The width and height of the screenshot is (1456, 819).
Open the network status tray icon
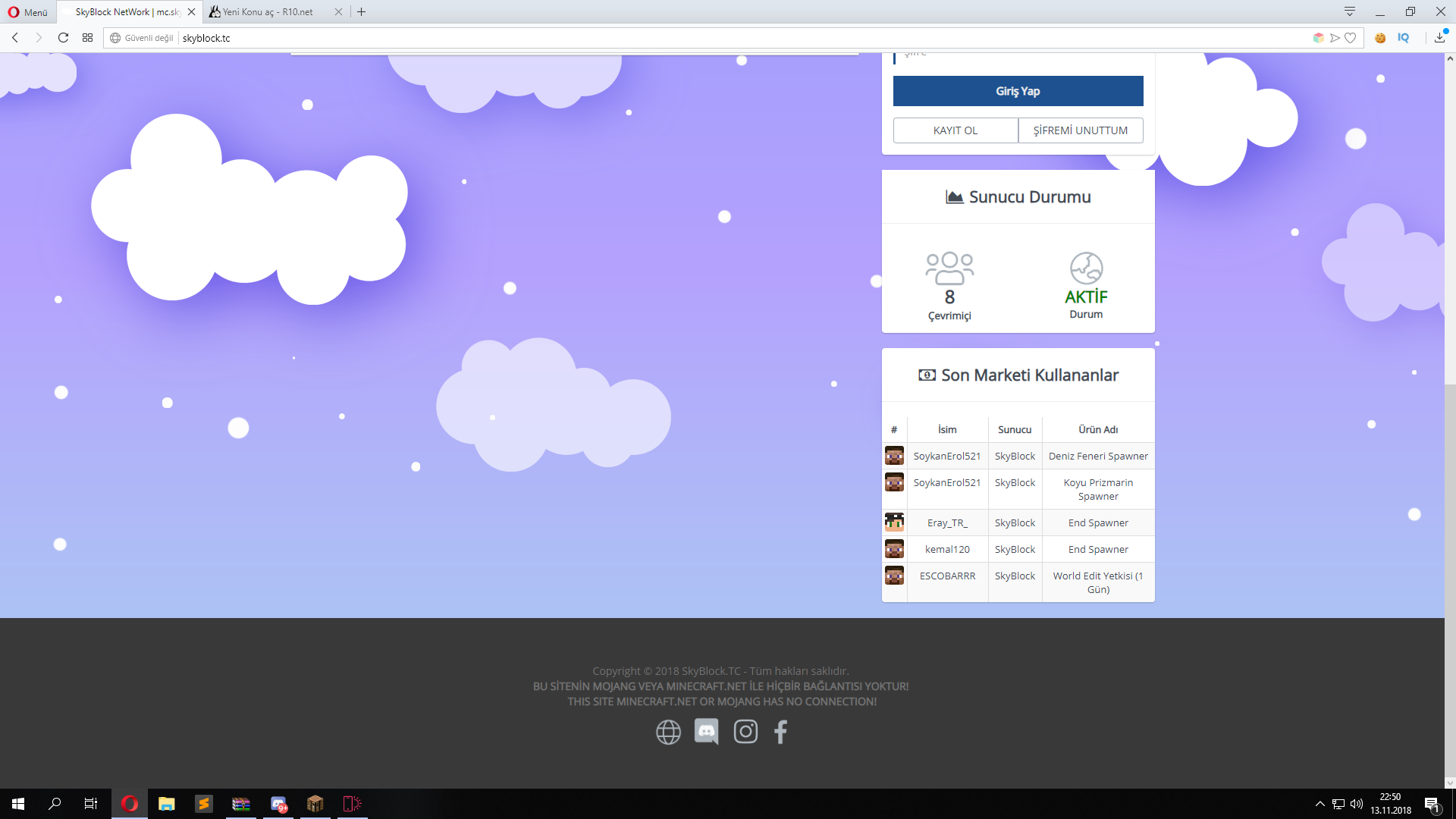1338,804
